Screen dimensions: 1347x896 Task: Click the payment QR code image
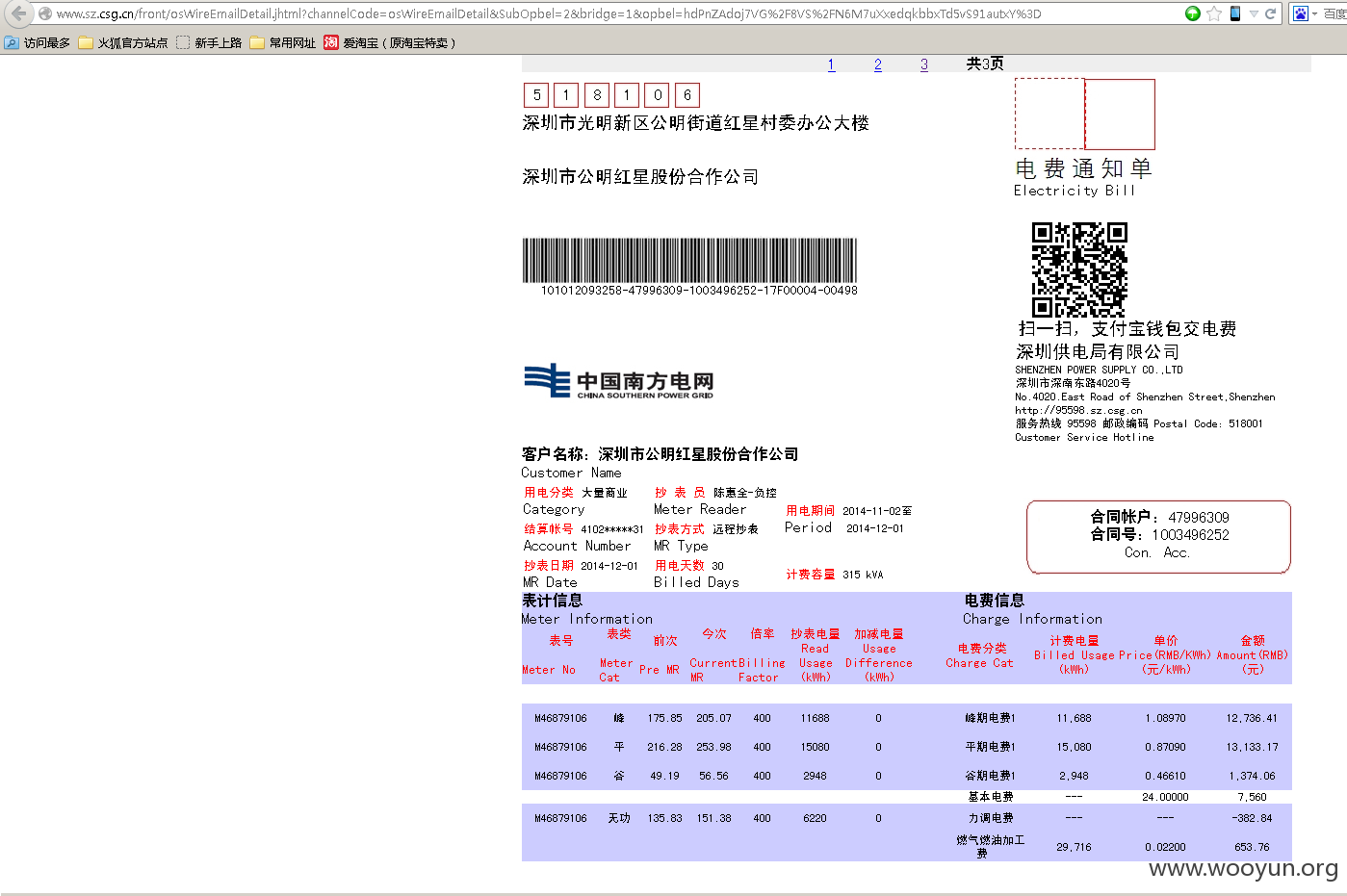[1079, 269]
